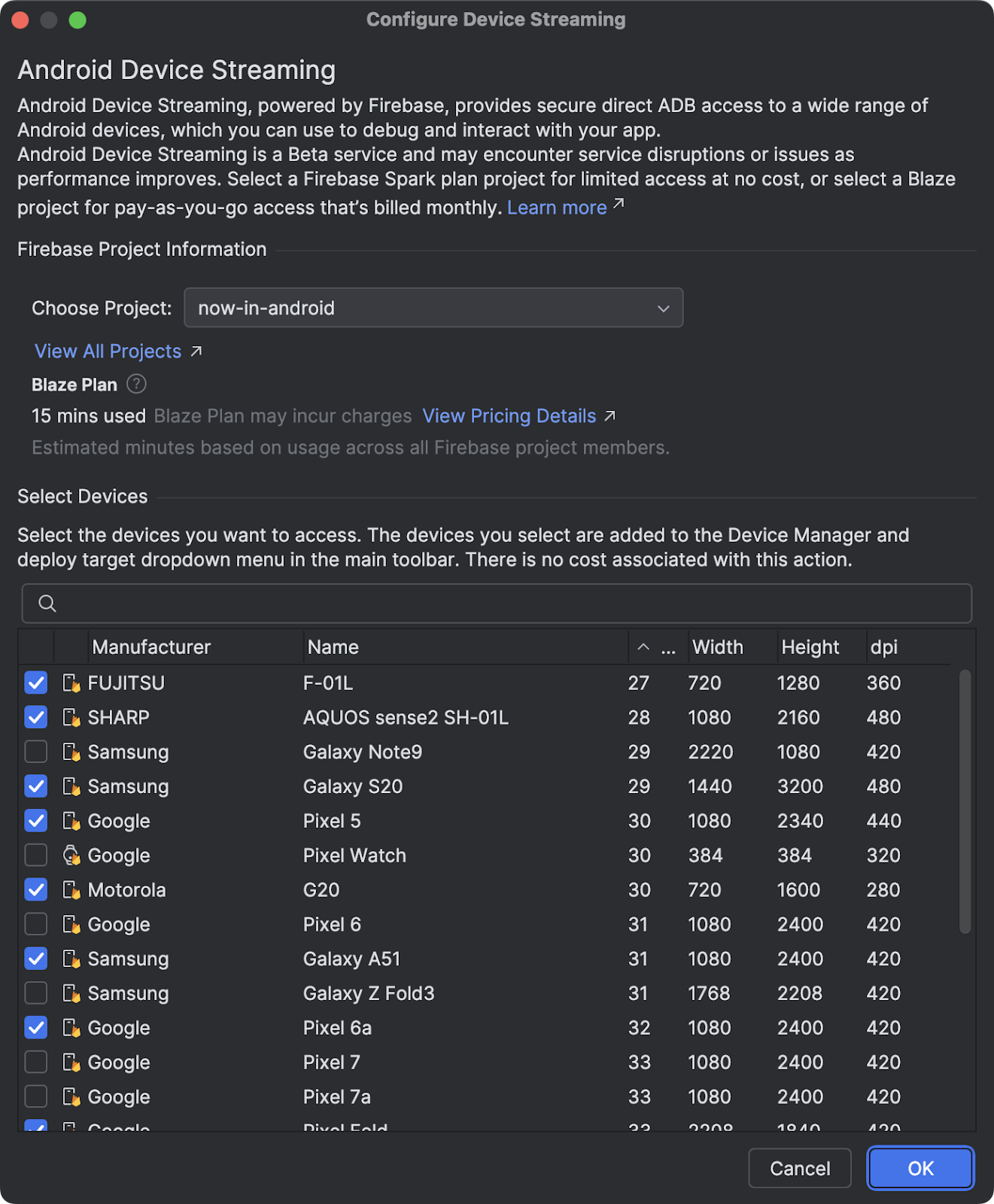Click the arrow icon beside View Pricing Details
Screen dimensions: 994x1204
coord(610,416)
